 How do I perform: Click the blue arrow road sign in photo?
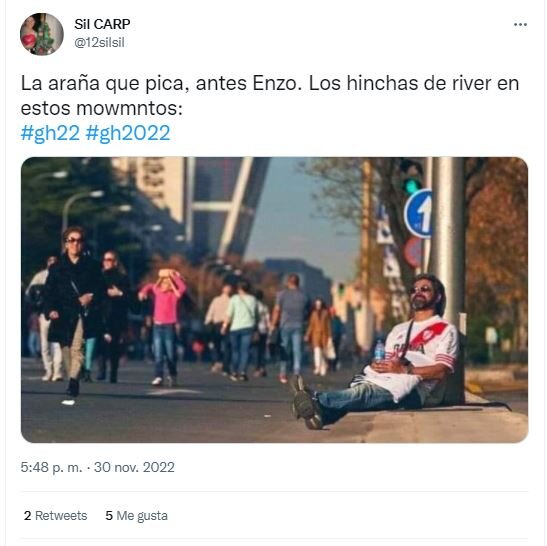[x=419, y=214]
